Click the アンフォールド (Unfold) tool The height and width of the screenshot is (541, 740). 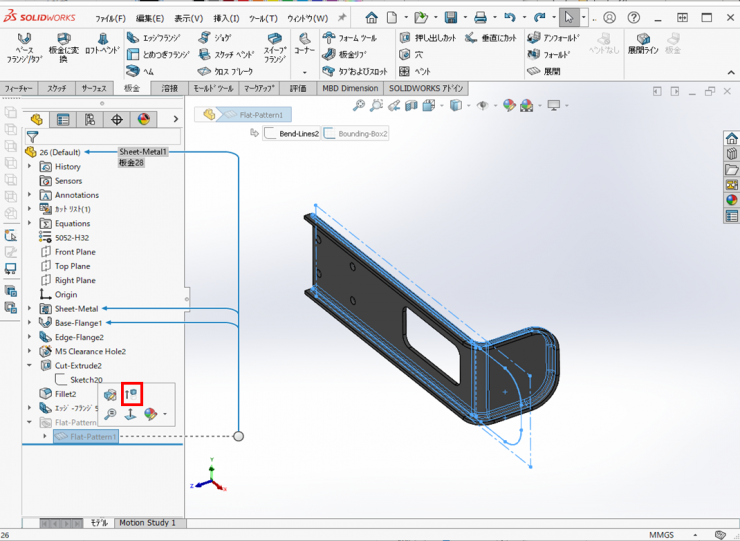[553, 38]
